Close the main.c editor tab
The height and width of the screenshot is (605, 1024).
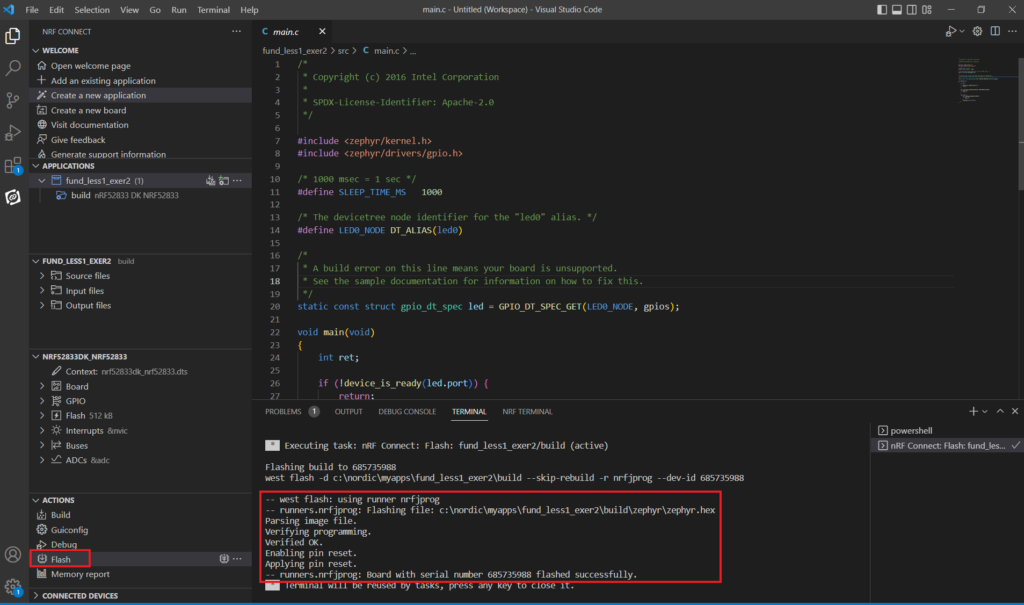click(x=322, y=31)
